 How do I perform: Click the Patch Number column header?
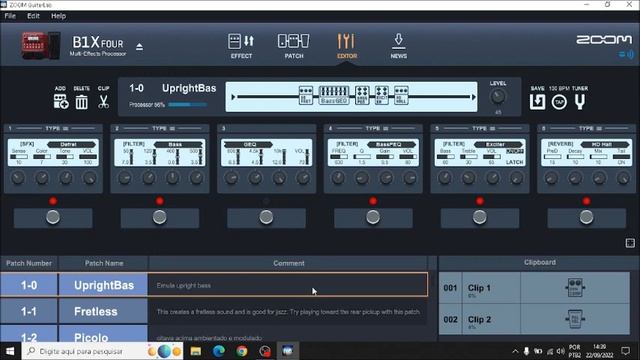tap(29, 263)
